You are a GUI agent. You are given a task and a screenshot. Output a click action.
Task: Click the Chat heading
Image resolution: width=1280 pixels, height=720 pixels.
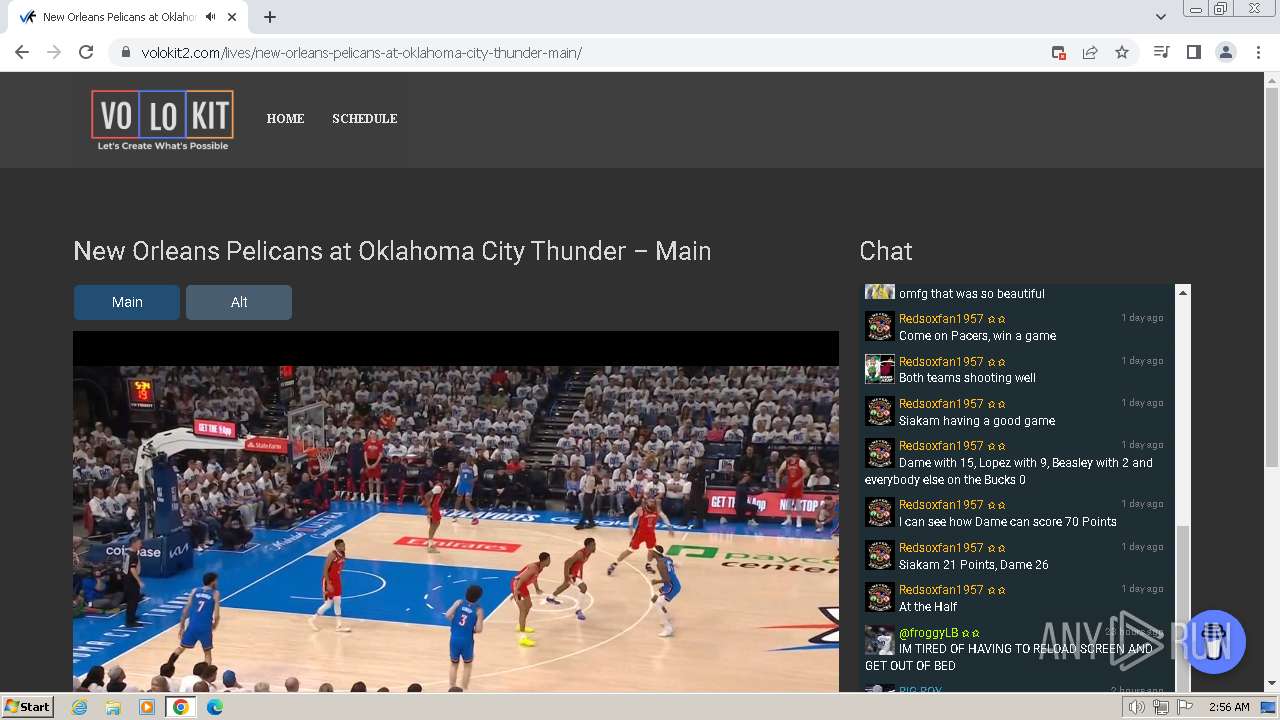tap(886, 251)
